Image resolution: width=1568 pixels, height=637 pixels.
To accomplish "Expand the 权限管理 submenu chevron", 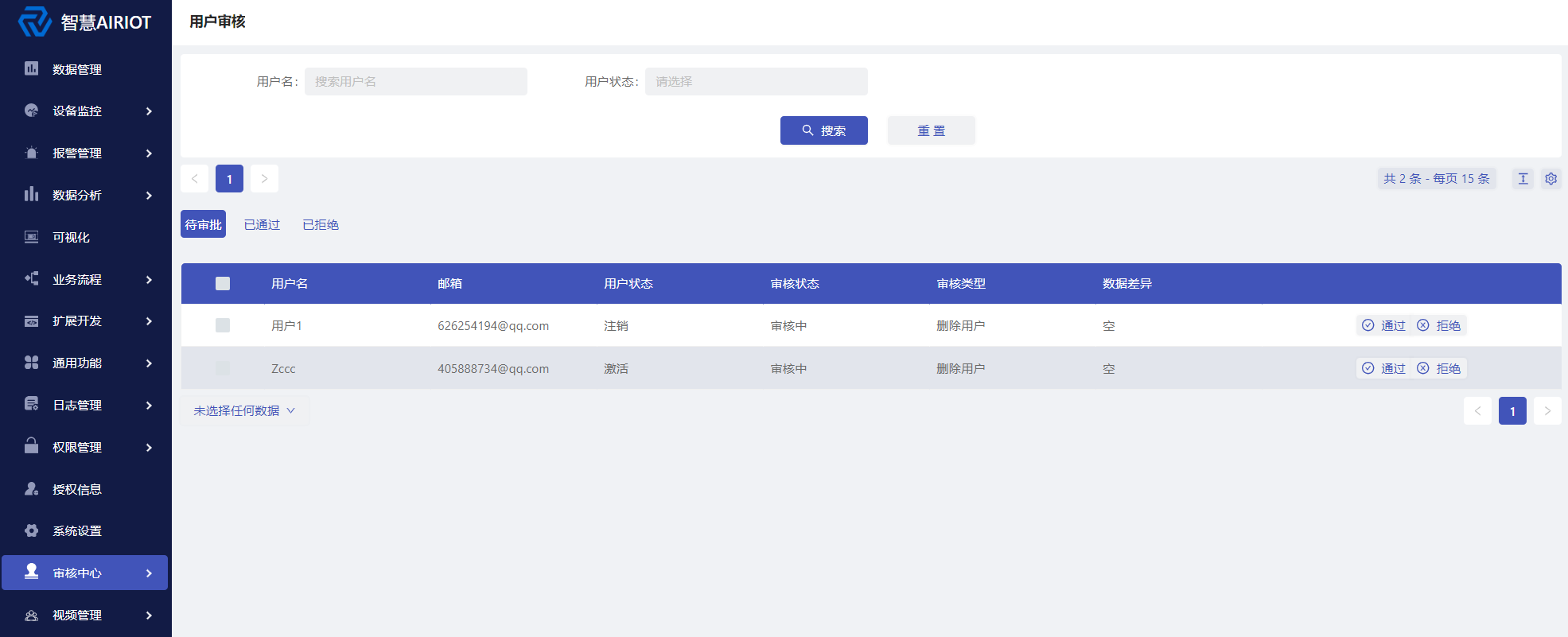I will (149, 448).
